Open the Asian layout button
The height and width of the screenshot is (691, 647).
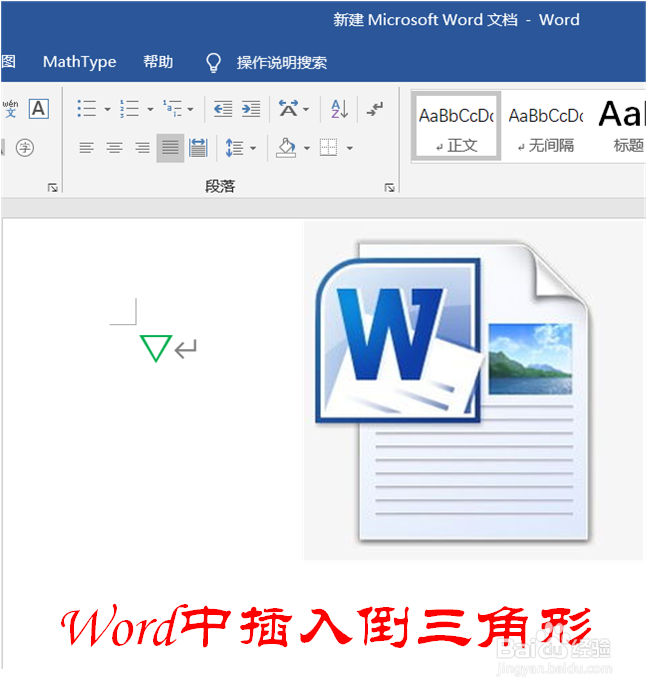tap(288, 108)
